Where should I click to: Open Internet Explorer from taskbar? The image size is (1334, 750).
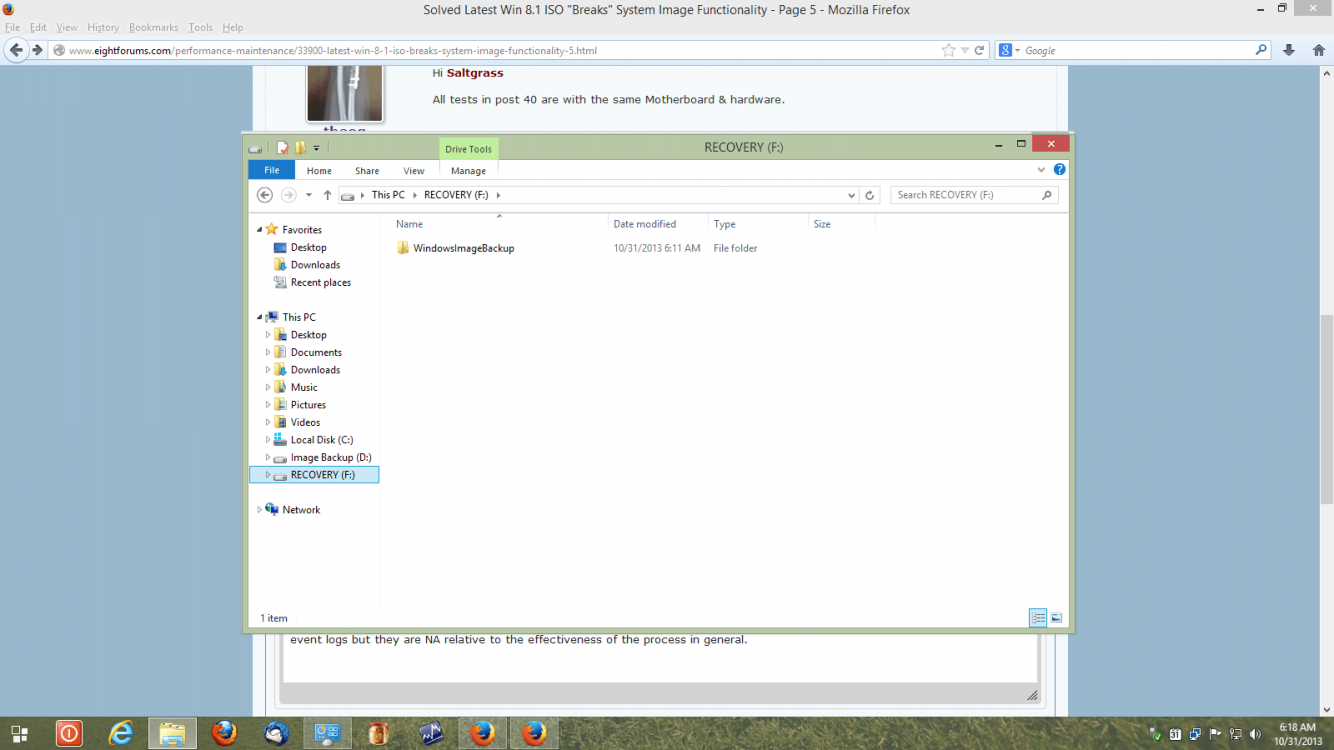pos(121,733)
